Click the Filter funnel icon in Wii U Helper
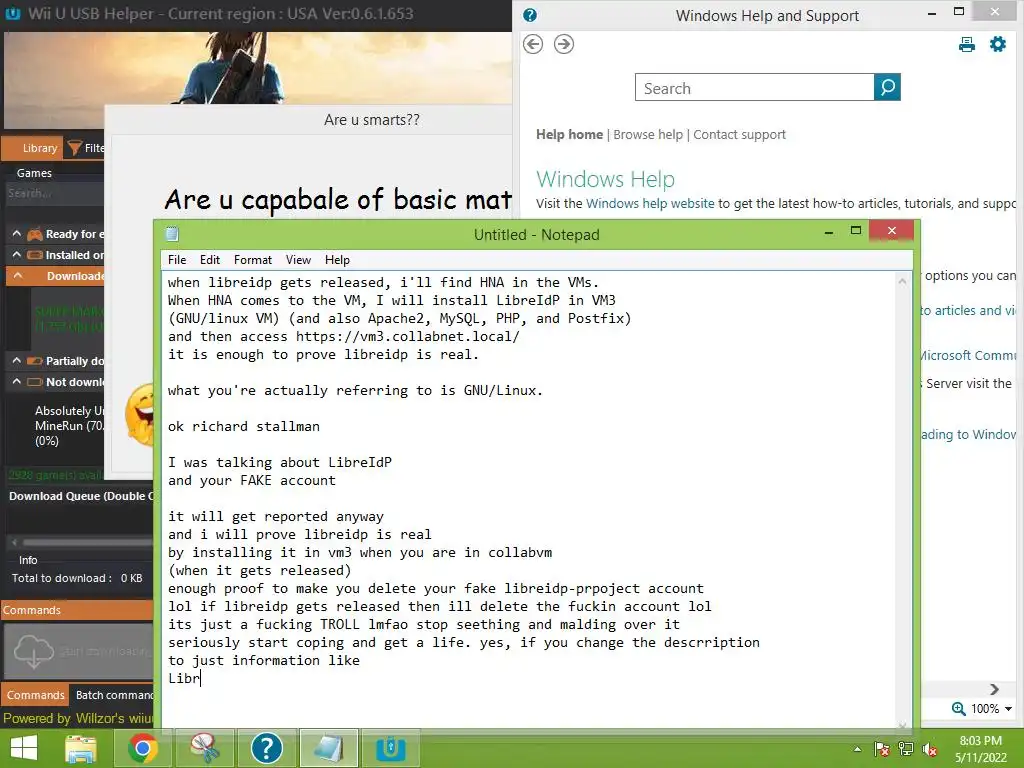Screen dimensions: 1024x768 (x=75, y=148)
